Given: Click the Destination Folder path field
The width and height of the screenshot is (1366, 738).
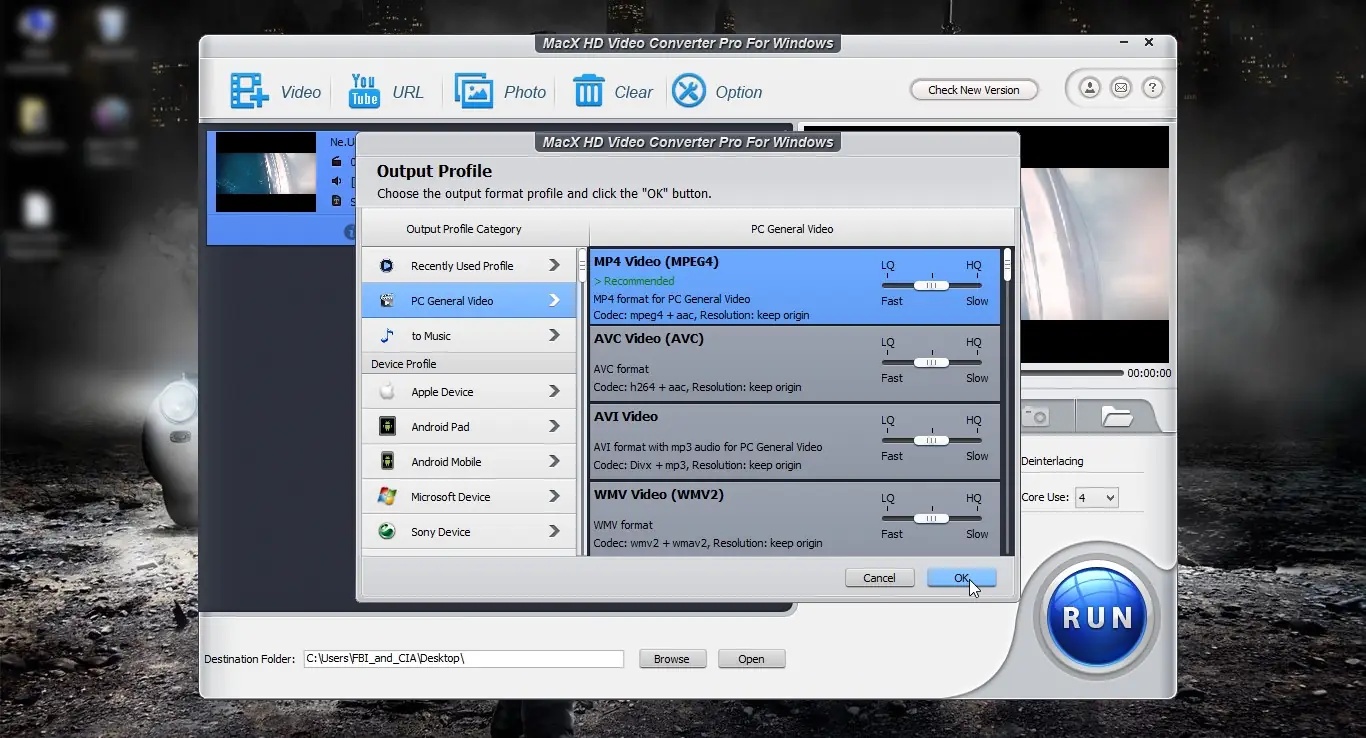Looking at the screenshot, I should (x=464, y=659).
